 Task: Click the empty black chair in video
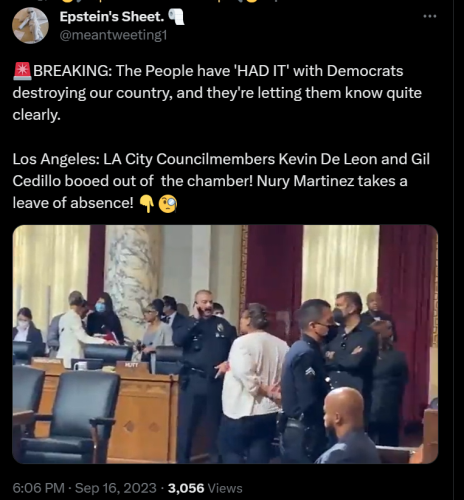(73, 417)
